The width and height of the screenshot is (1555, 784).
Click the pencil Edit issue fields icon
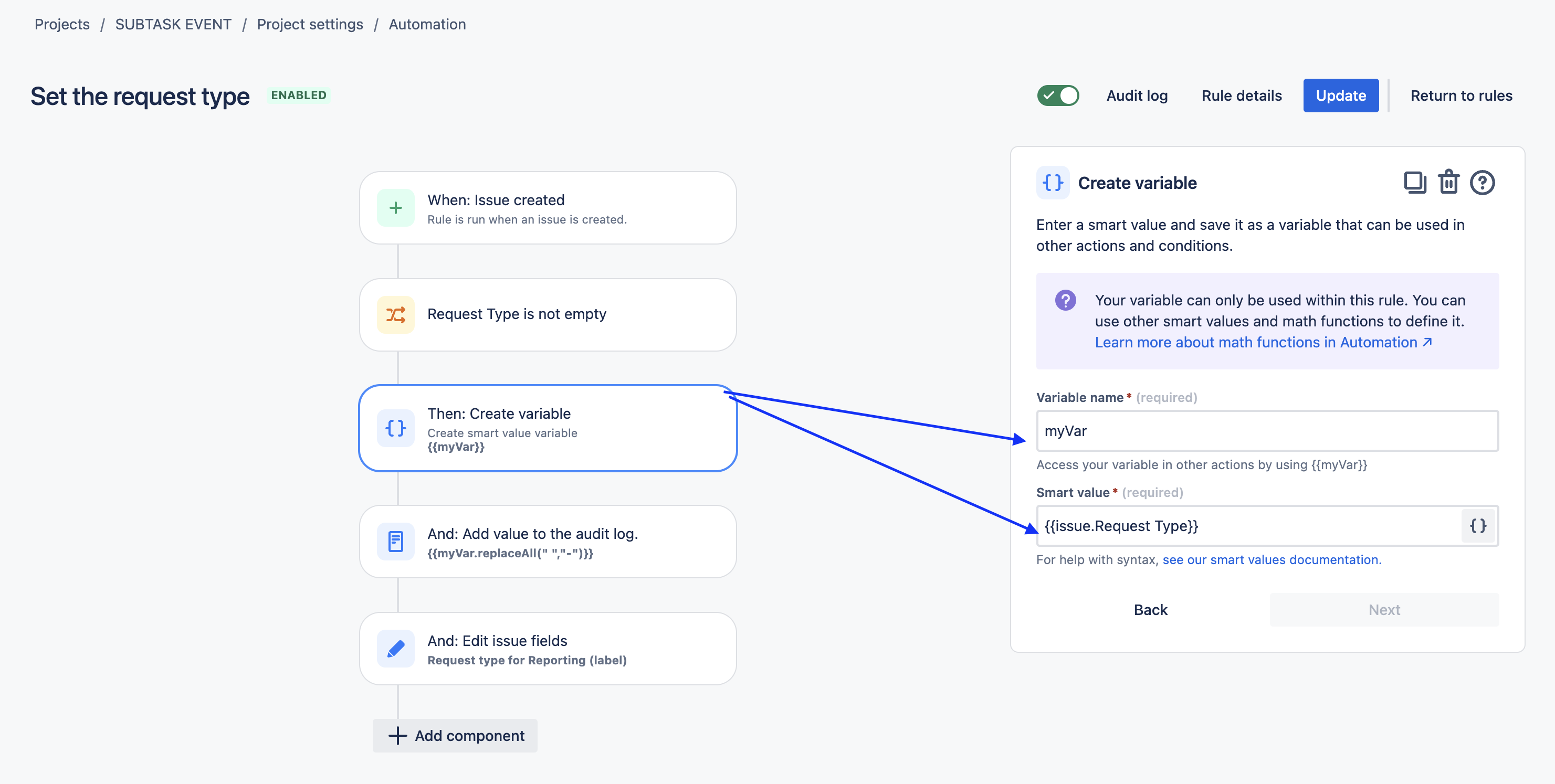click(395, 649)
